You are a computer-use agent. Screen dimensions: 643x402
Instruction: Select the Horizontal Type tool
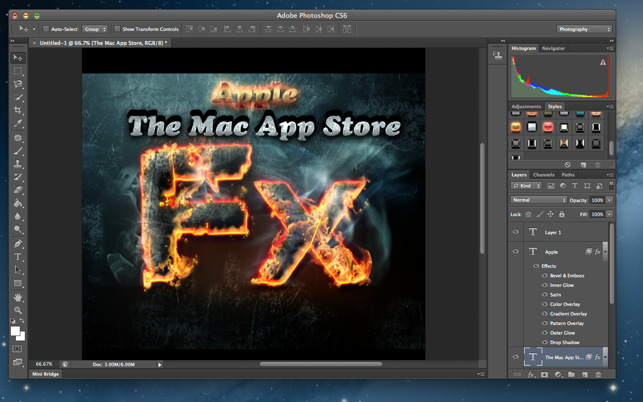(18, 257)
